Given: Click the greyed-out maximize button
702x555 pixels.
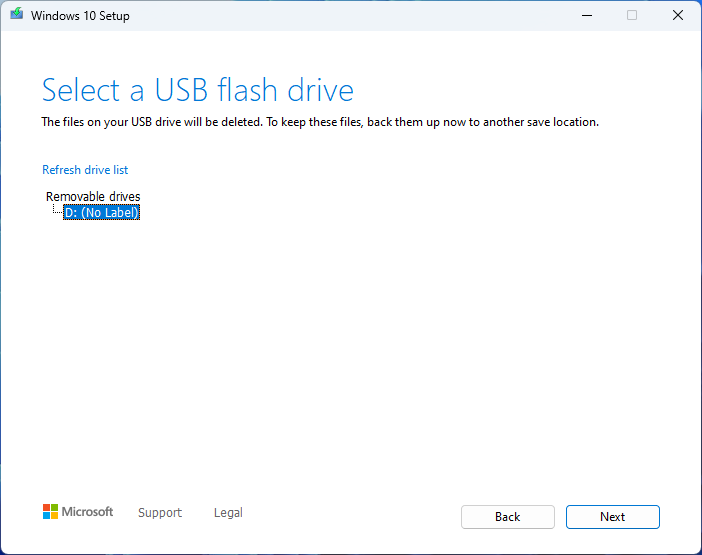Looking at the screenshot, I should [632, 16].
